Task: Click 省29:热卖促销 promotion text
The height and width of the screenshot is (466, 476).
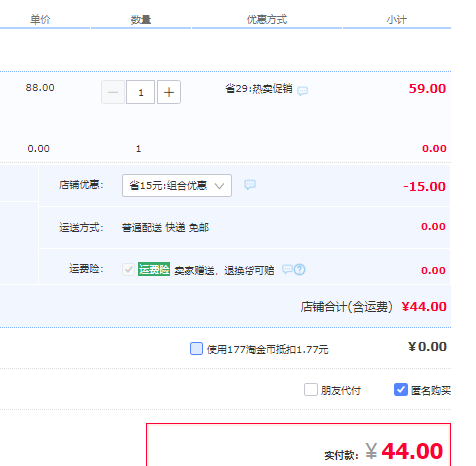Action: [x=259, y=89]
